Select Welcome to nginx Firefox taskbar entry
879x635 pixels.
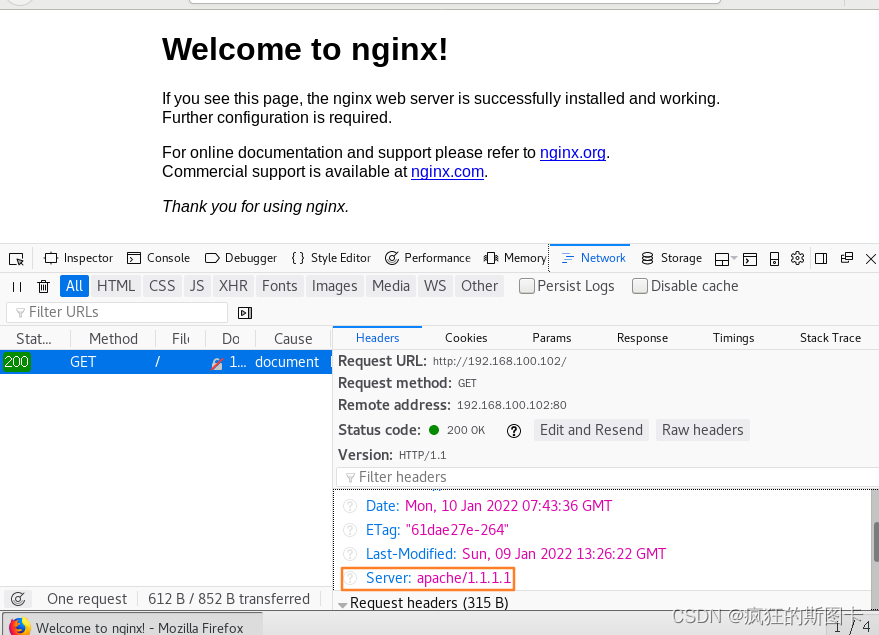pos(132,625)
